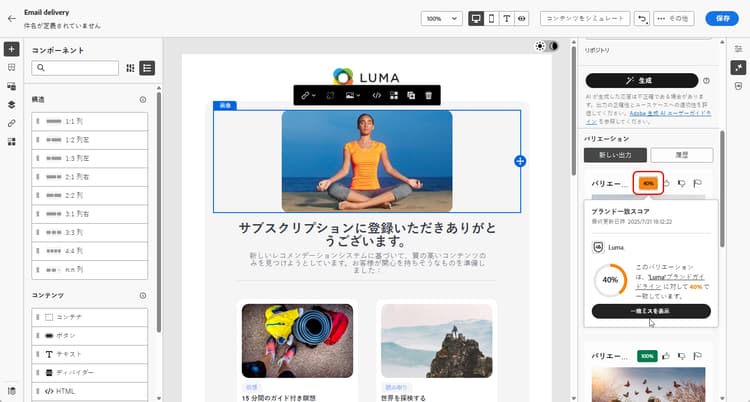This screenshot has width=750, height=402.
Task: Switch to desktop preview mode
Action: click(x=475, y=19)
